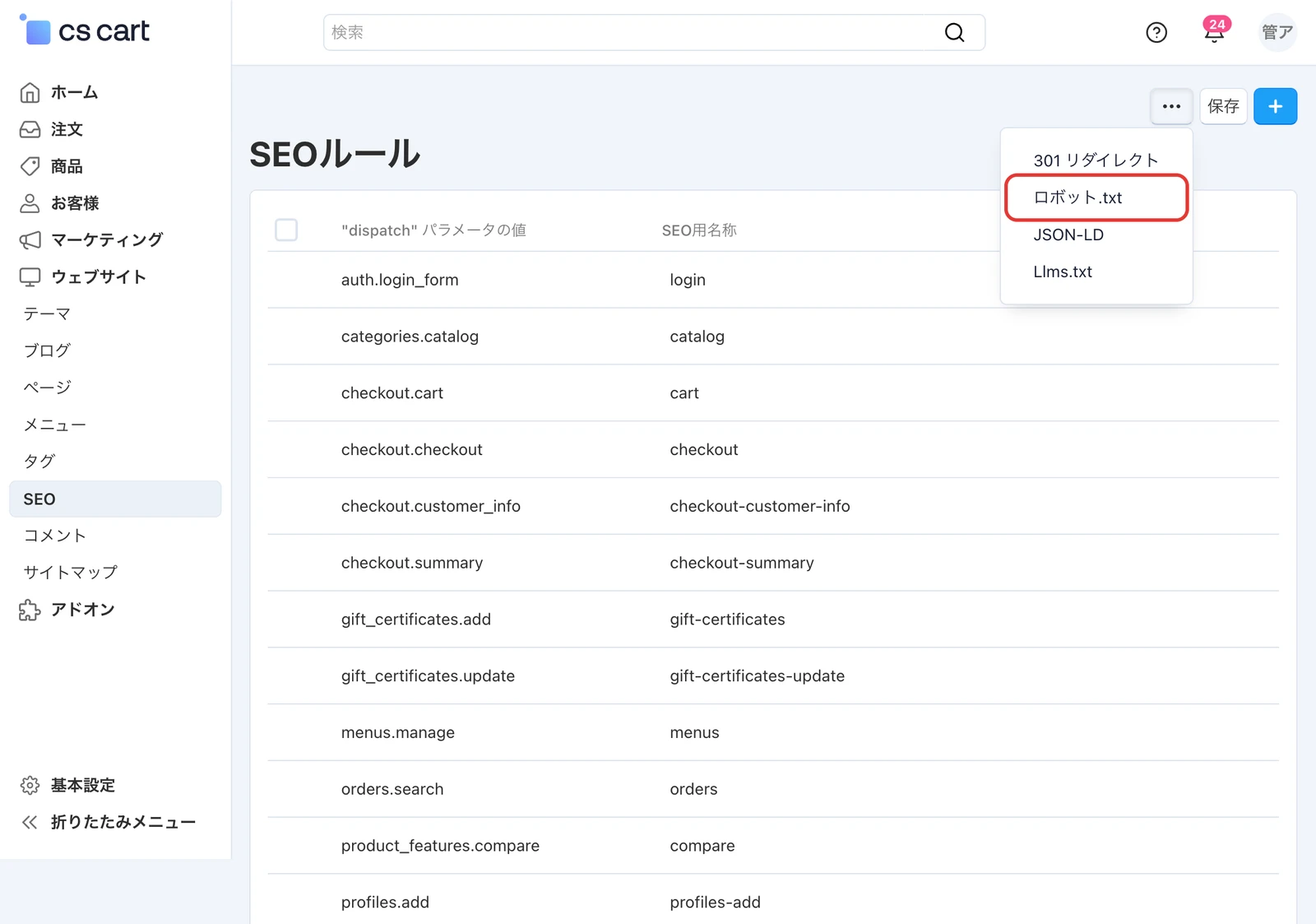Click the person icon beside お客様

point(30,203)
